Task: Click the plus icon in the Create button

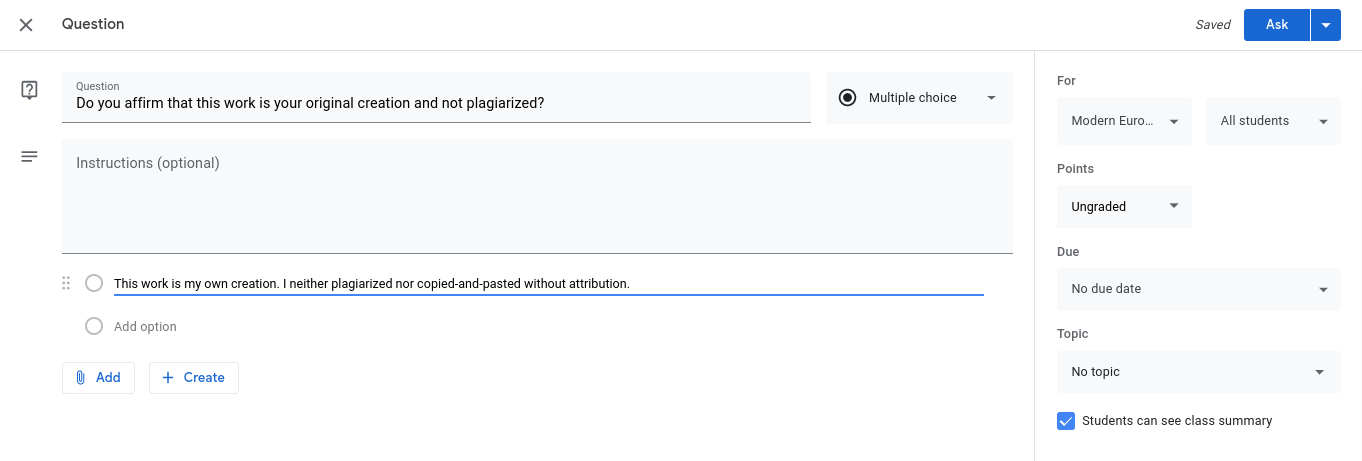Action: [167, 378]
